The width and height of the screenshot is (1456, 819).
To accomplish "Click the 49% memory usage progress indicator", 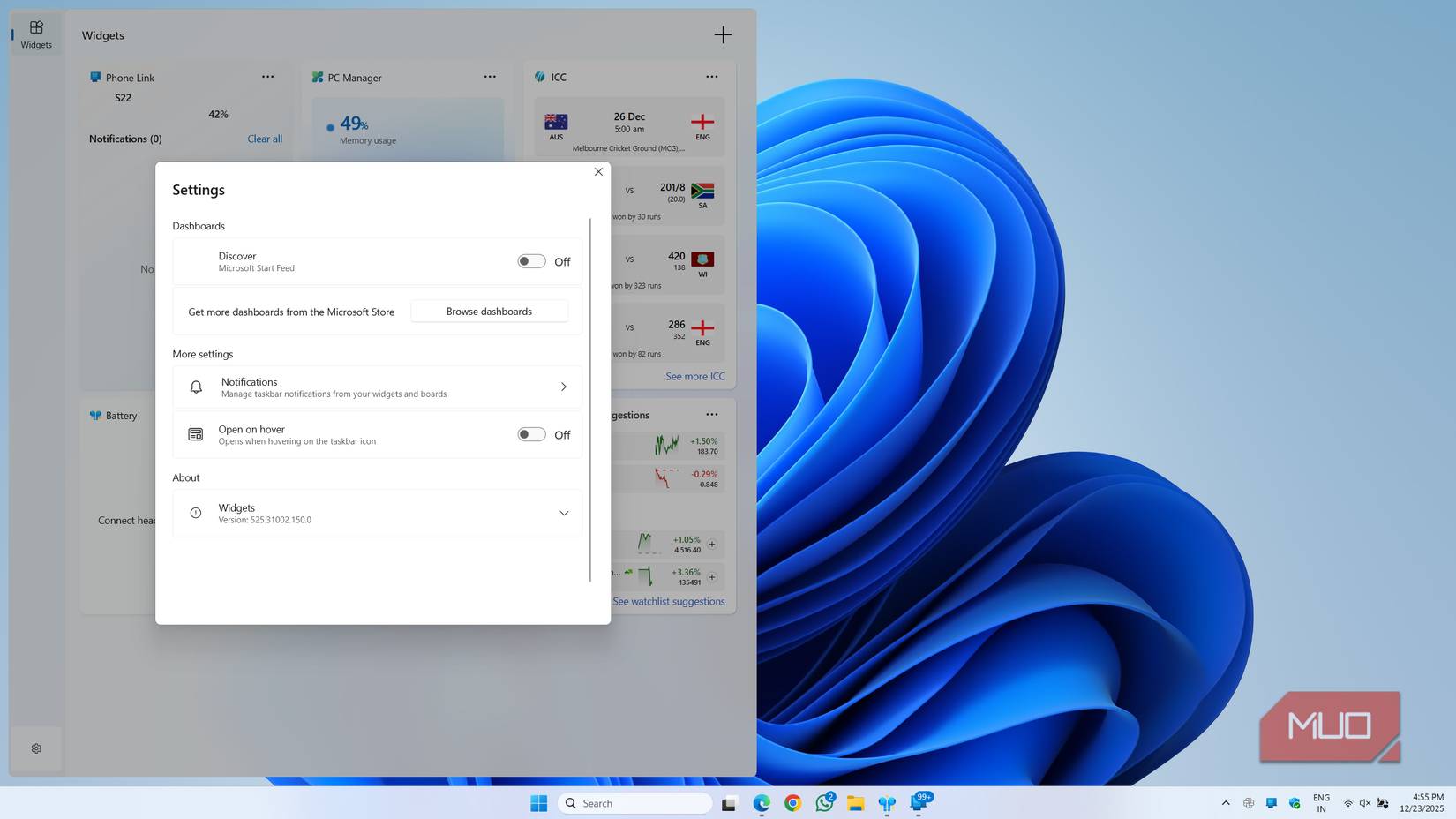I will (353, 124).
